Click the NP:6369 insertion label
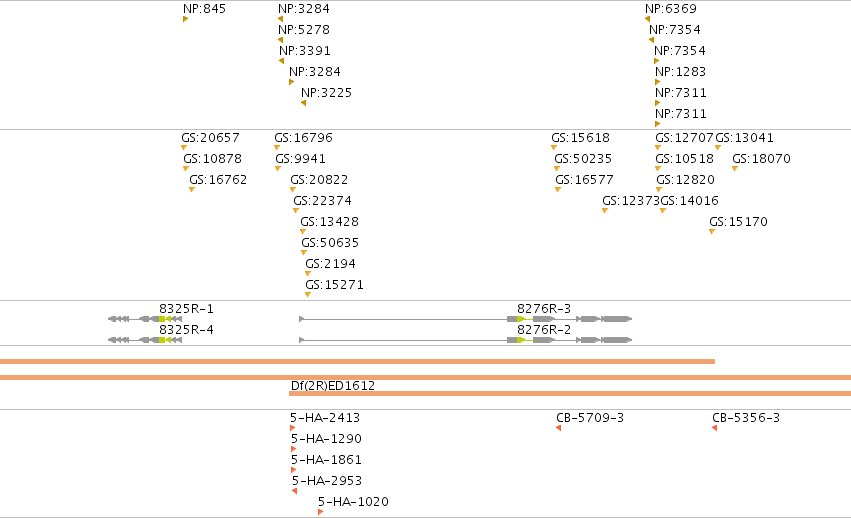851x518 pixels. [671, 9]
